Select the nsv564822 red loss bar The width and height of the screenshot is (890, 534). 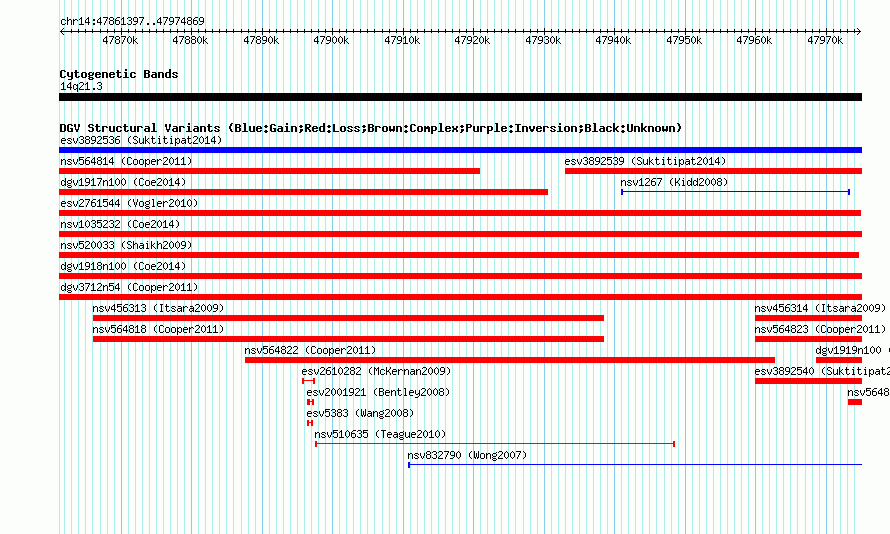[510, 360]
